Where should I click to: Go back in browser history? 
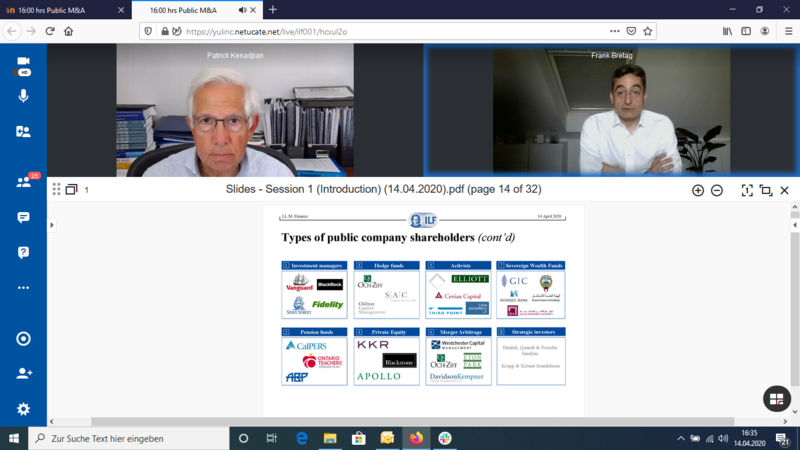pyautogui.click(x=12, y=32)
